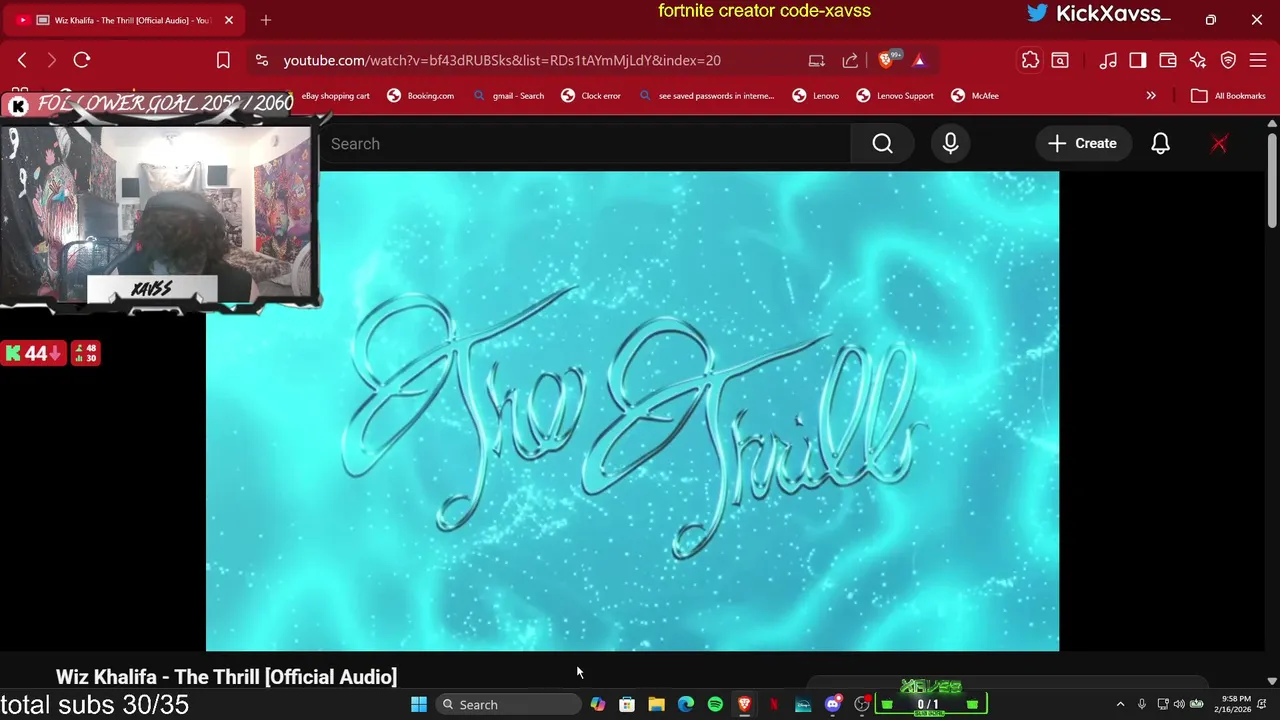
Task: Open Brave VPN shield icon
Action: tap(1229, 60)
